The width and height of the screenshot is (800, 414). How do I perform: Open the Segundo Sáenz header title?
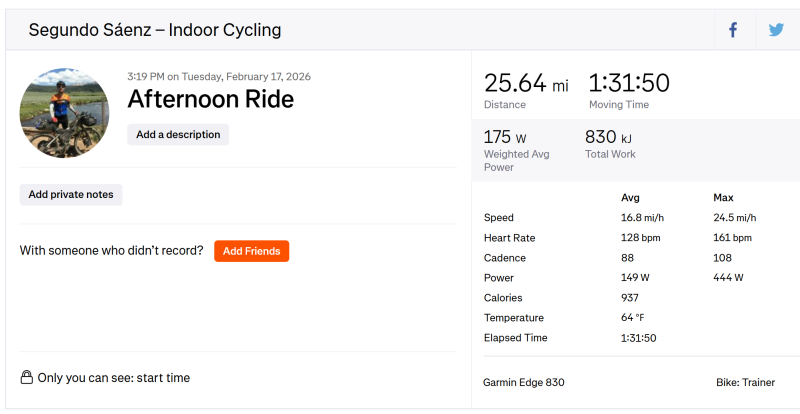point(155,30)
